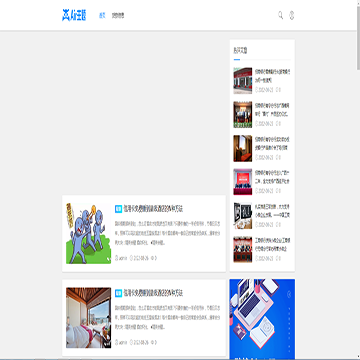The height and width of the screenshot is (360, 360).
Task: Open the resort bedroom article thumbnail
Action: [88, 318]
